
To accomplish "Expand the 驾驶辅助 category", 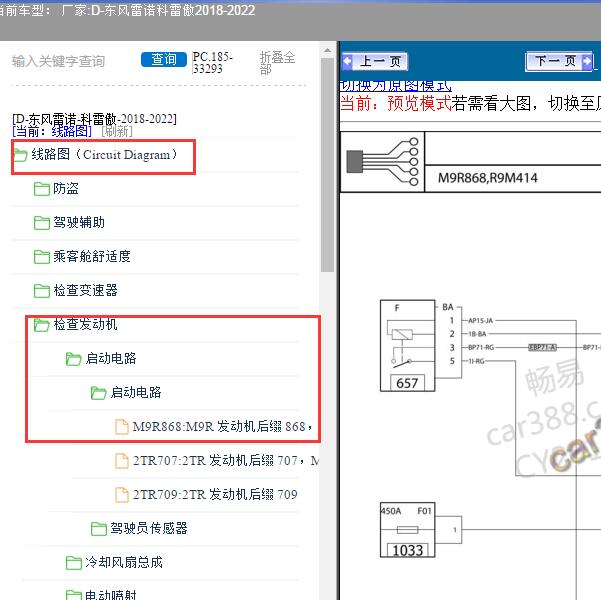I will [x=79, y=222].
